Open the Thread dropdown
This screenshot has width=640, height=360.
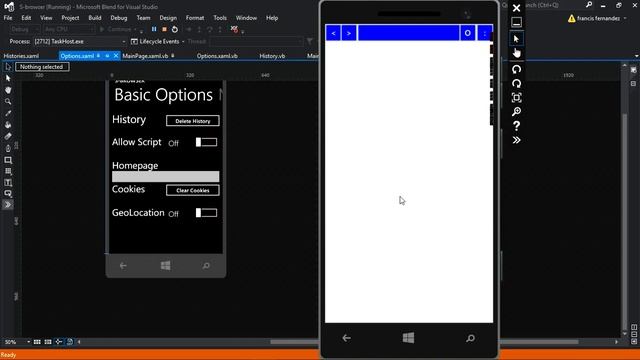click(257, 42)
